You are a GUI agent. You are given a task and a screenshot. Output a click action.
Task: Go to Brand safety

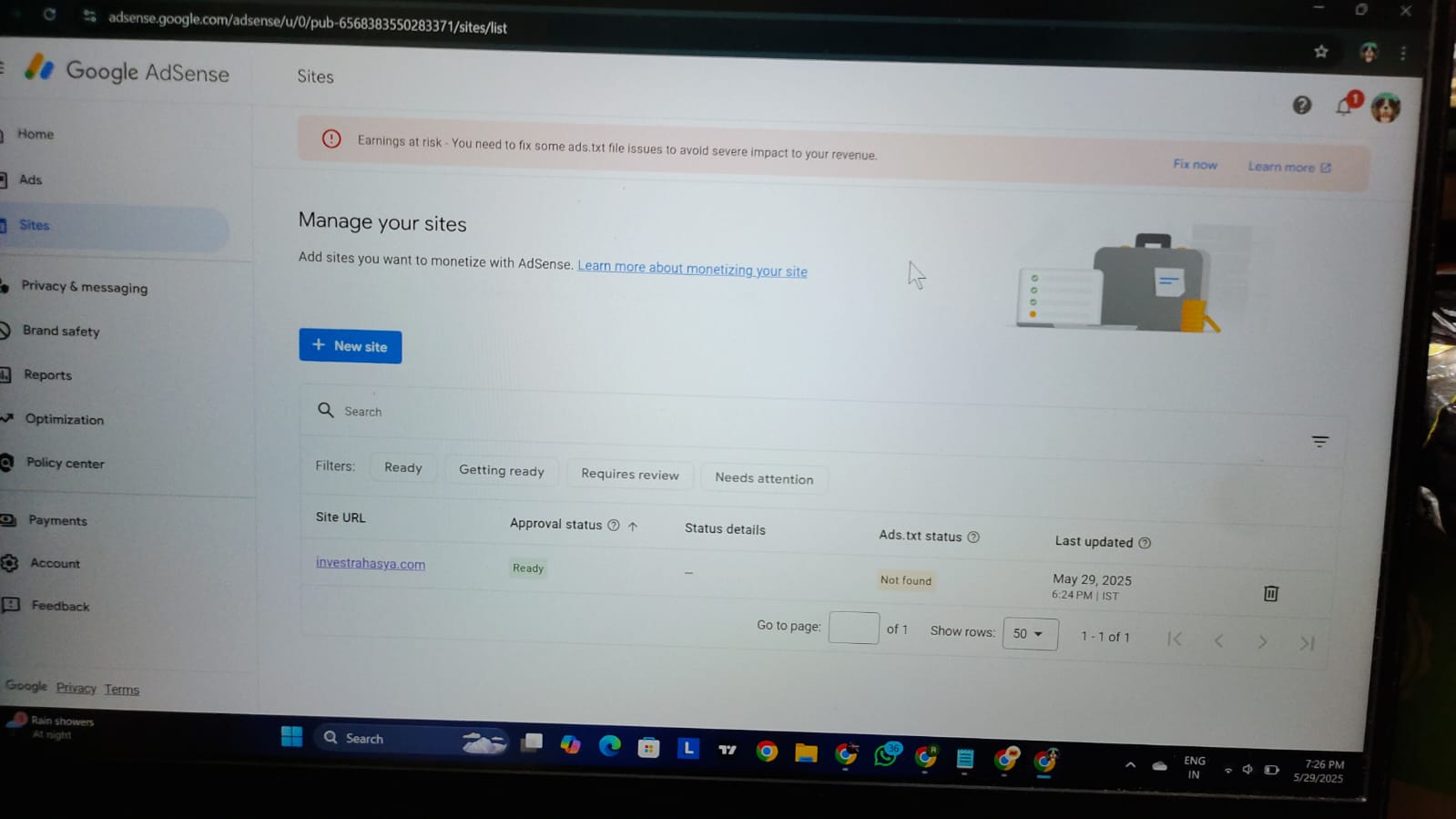[x=61, y=331]
